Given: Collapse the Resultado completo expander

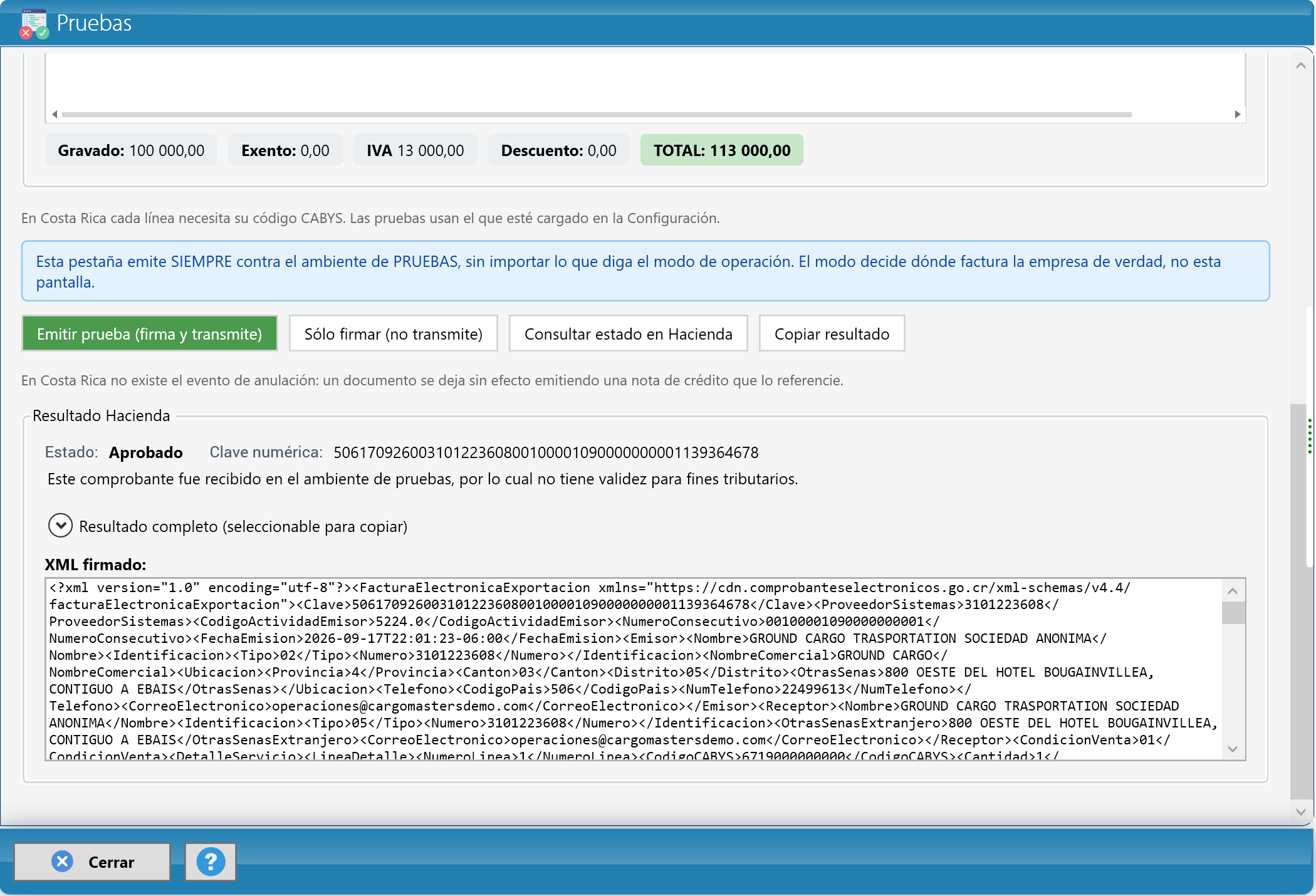Looking at the screenshot, I should tap(60, 526).
